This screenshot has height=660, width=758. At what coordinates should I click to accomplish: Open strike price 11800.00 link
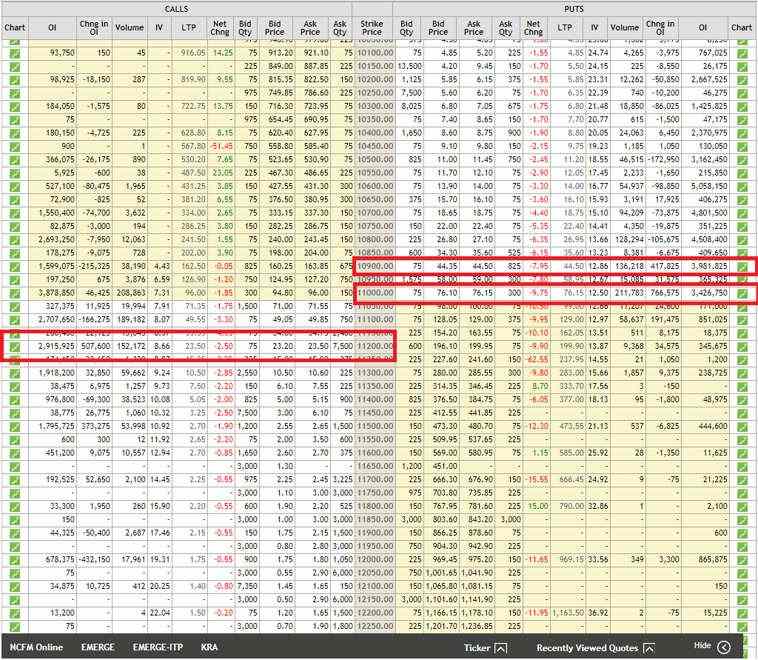pyautogui.click(x=375, y=506)
